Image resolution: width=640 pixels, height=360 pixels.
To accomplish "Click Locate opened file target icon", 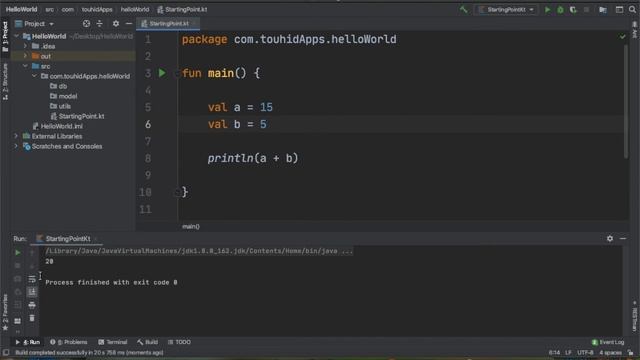I will (x=86, y=24).
